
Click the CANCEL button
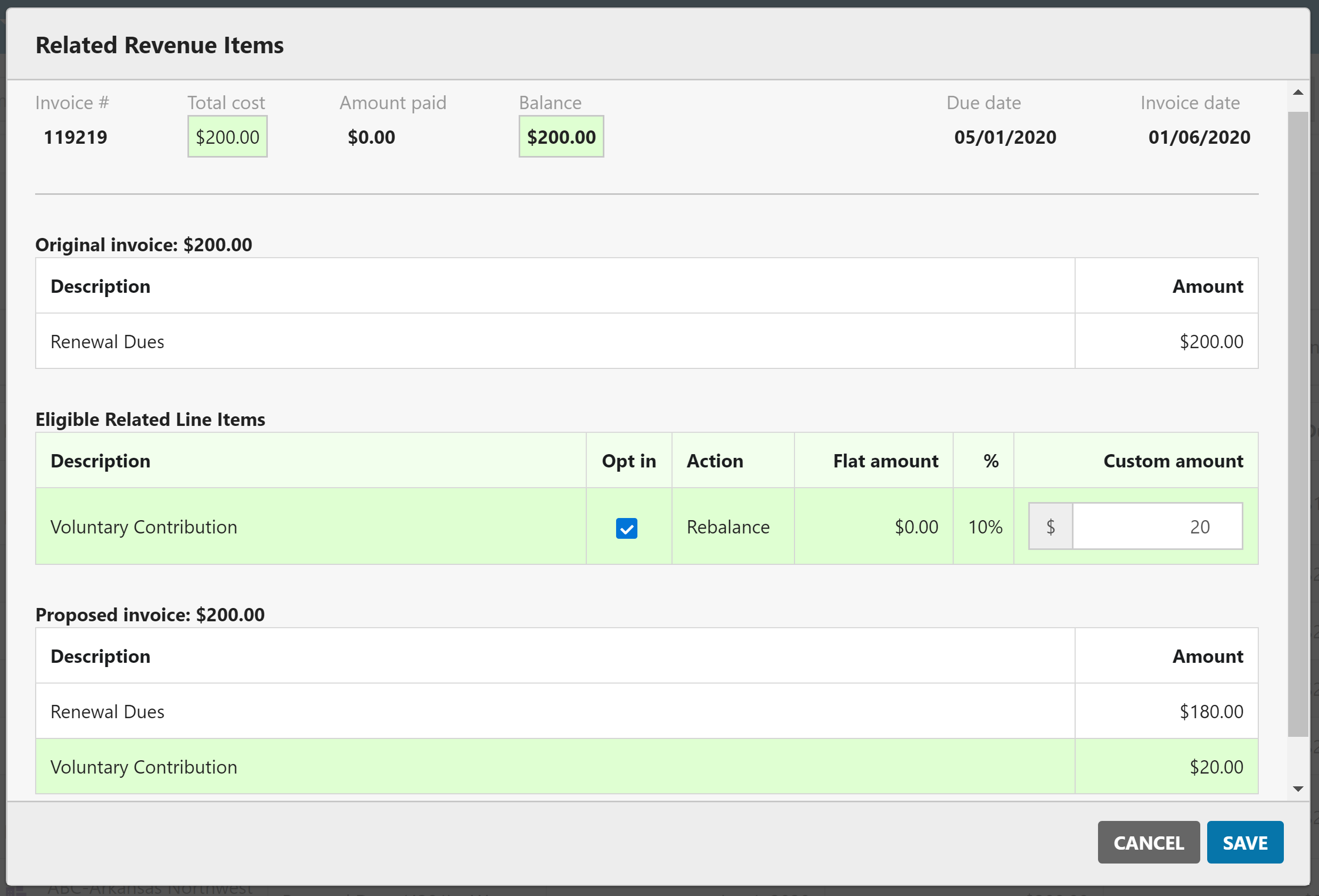coord(1148,842)
